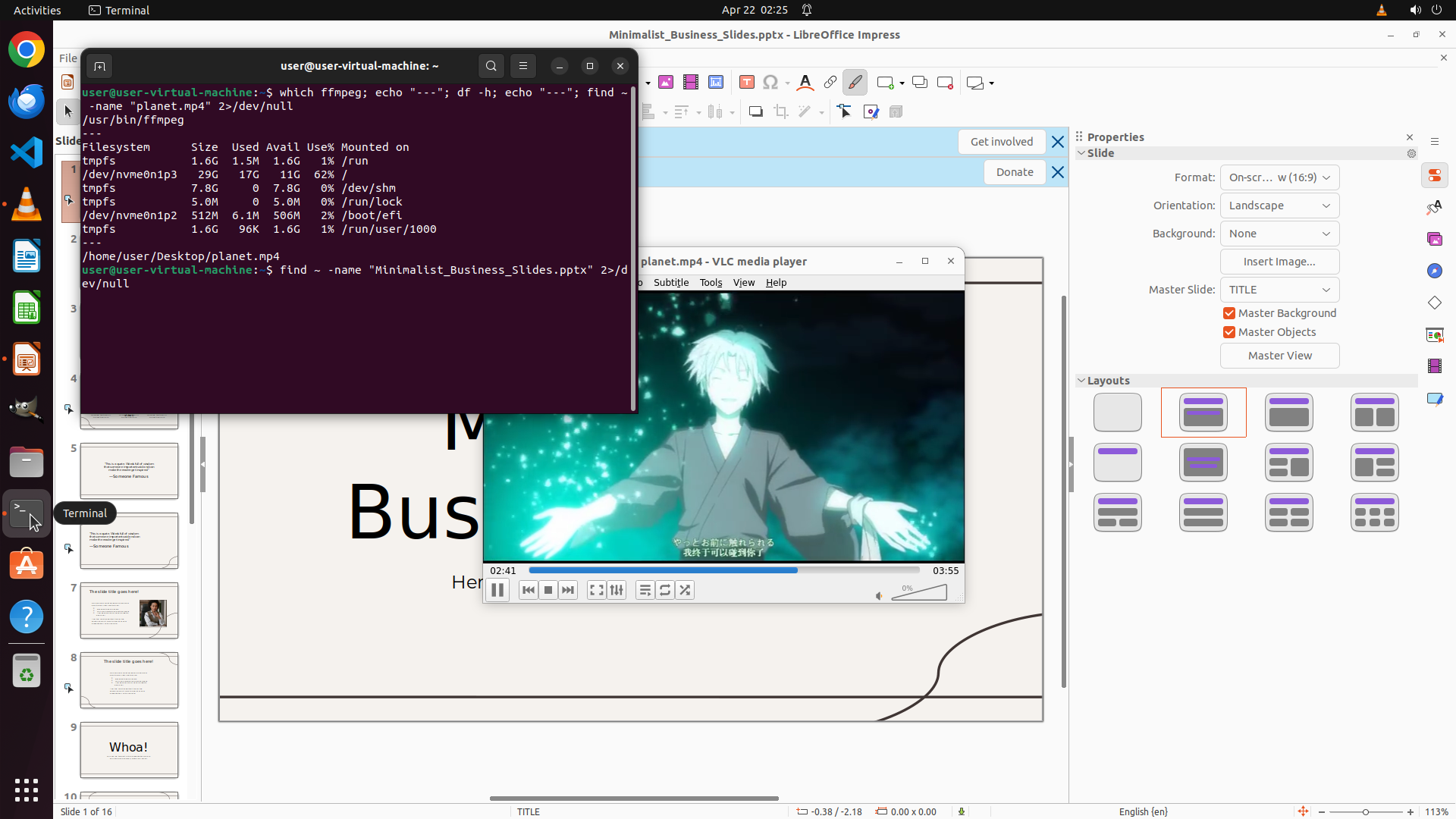The image size is (1456, 819).
Task: Click VLC playback seek bar
Action: tap(723, 570)
